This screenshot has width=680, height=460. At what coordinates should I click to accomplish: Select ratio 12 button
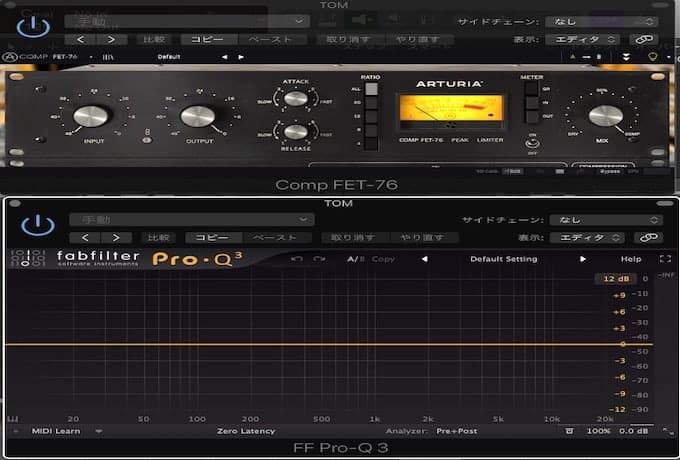(371, 117)
